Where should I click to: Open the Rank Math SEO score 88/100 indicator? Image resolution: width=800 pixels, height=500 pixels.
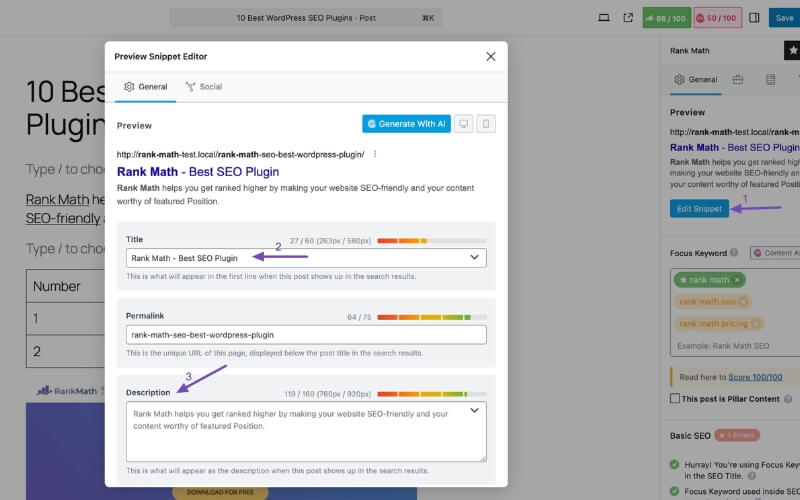(x=664, y=18)
